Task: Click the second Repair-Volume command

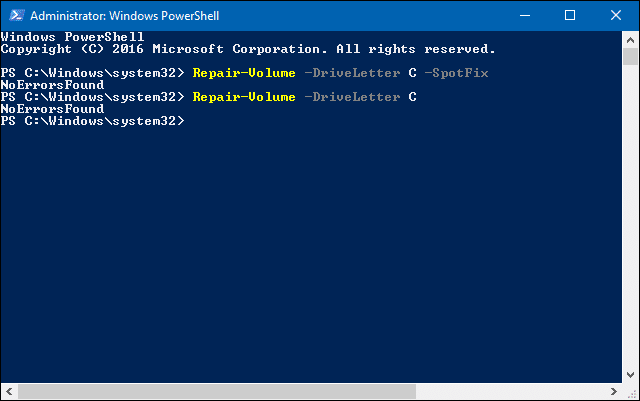Action: point(243,97)
